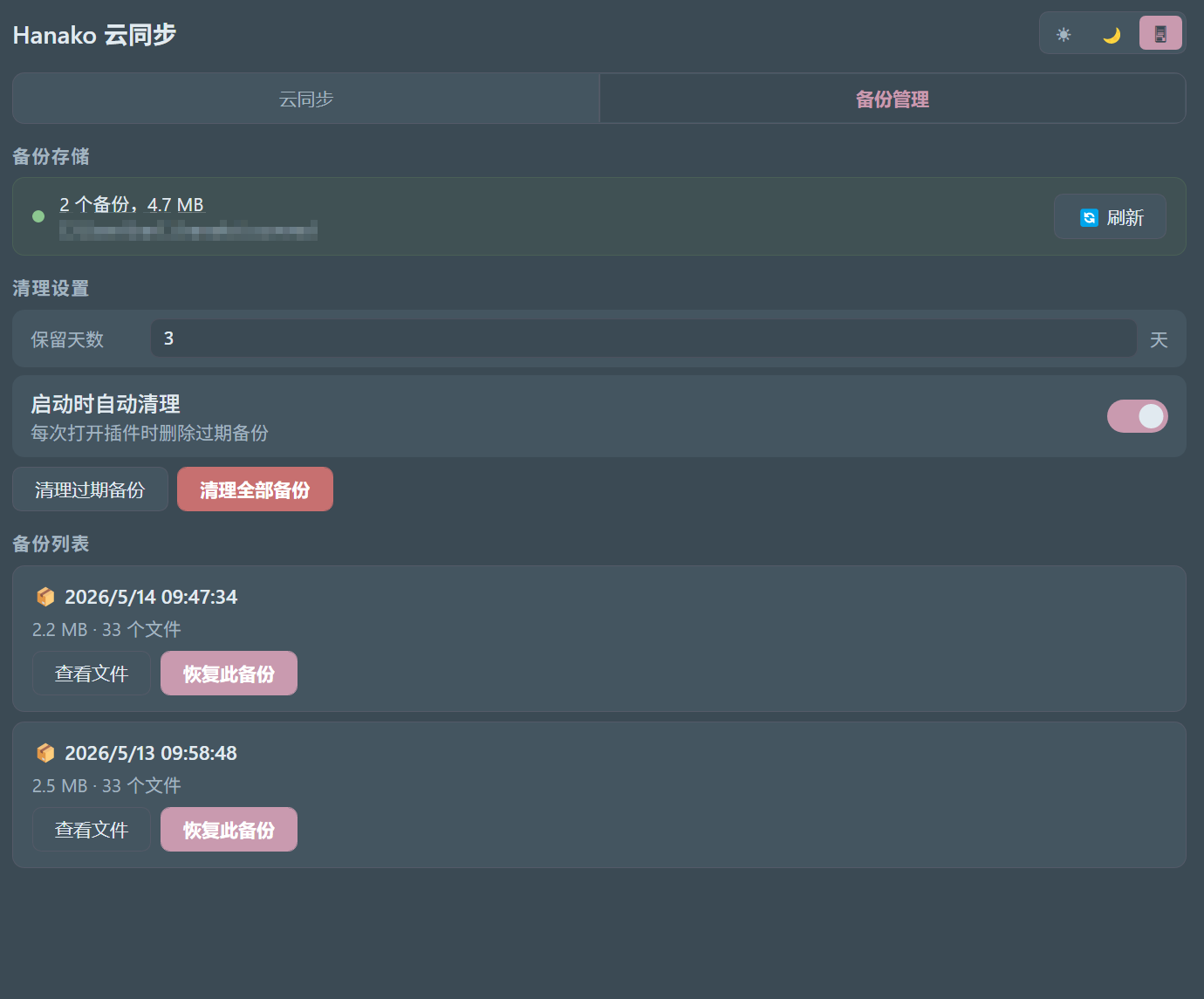This screenshot has height=999, width=1204.
Task: Click the 备份列表 section heading
Action: [51, 544]
